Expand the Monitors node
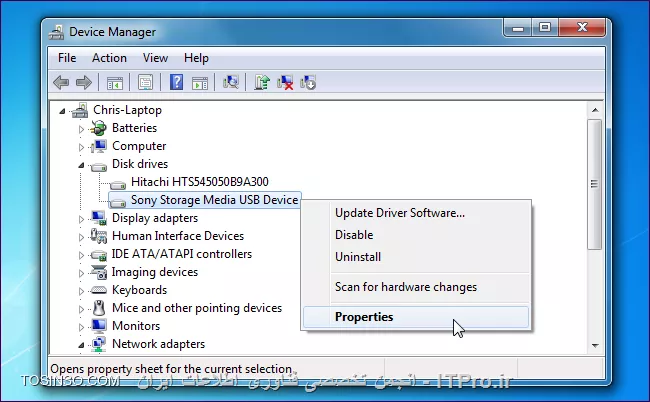Viewport: 650px width, 402px height. click(x=81, y=327)
